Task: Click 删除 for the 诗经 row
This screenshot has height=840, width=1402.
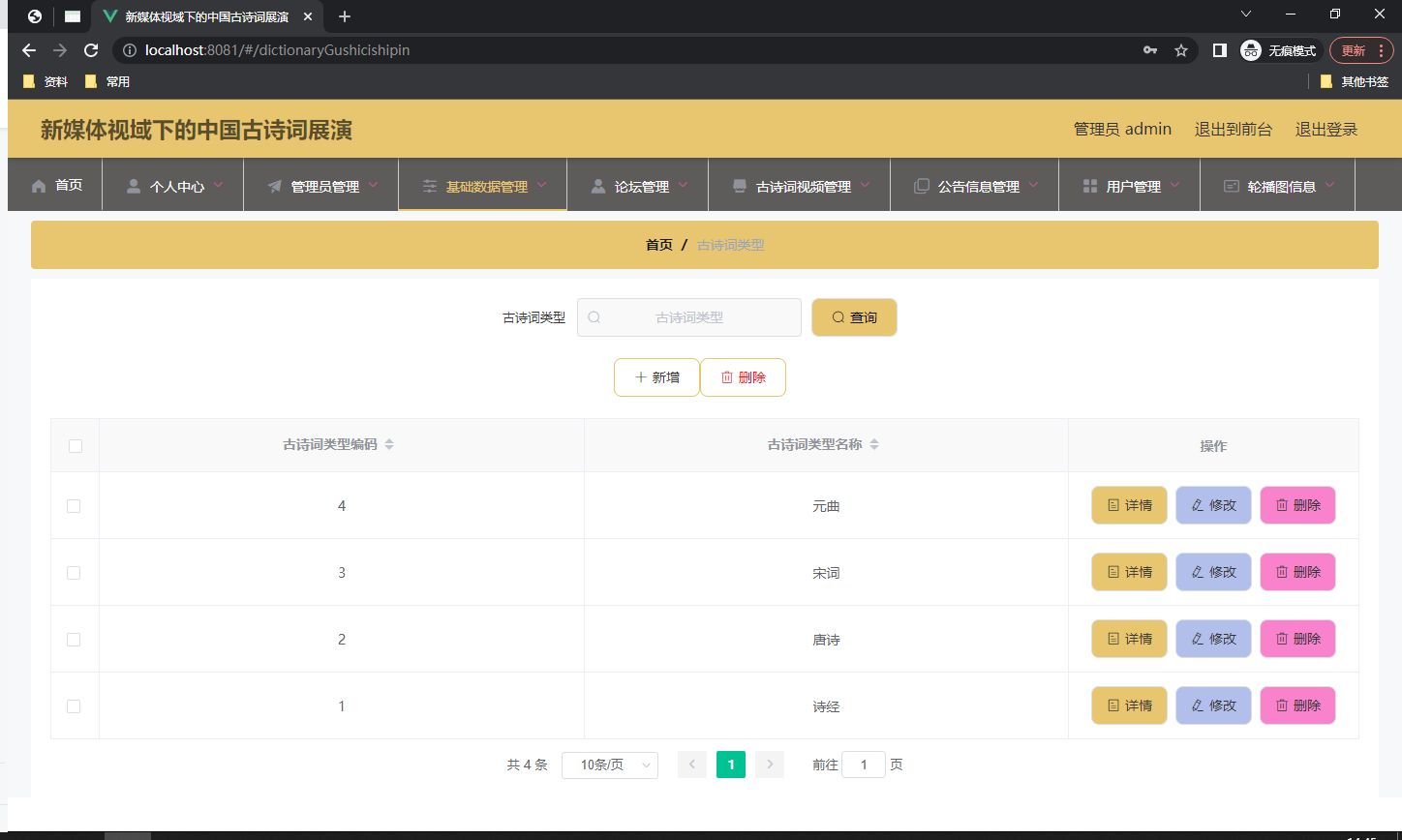Action: (x=1297, y=705)
